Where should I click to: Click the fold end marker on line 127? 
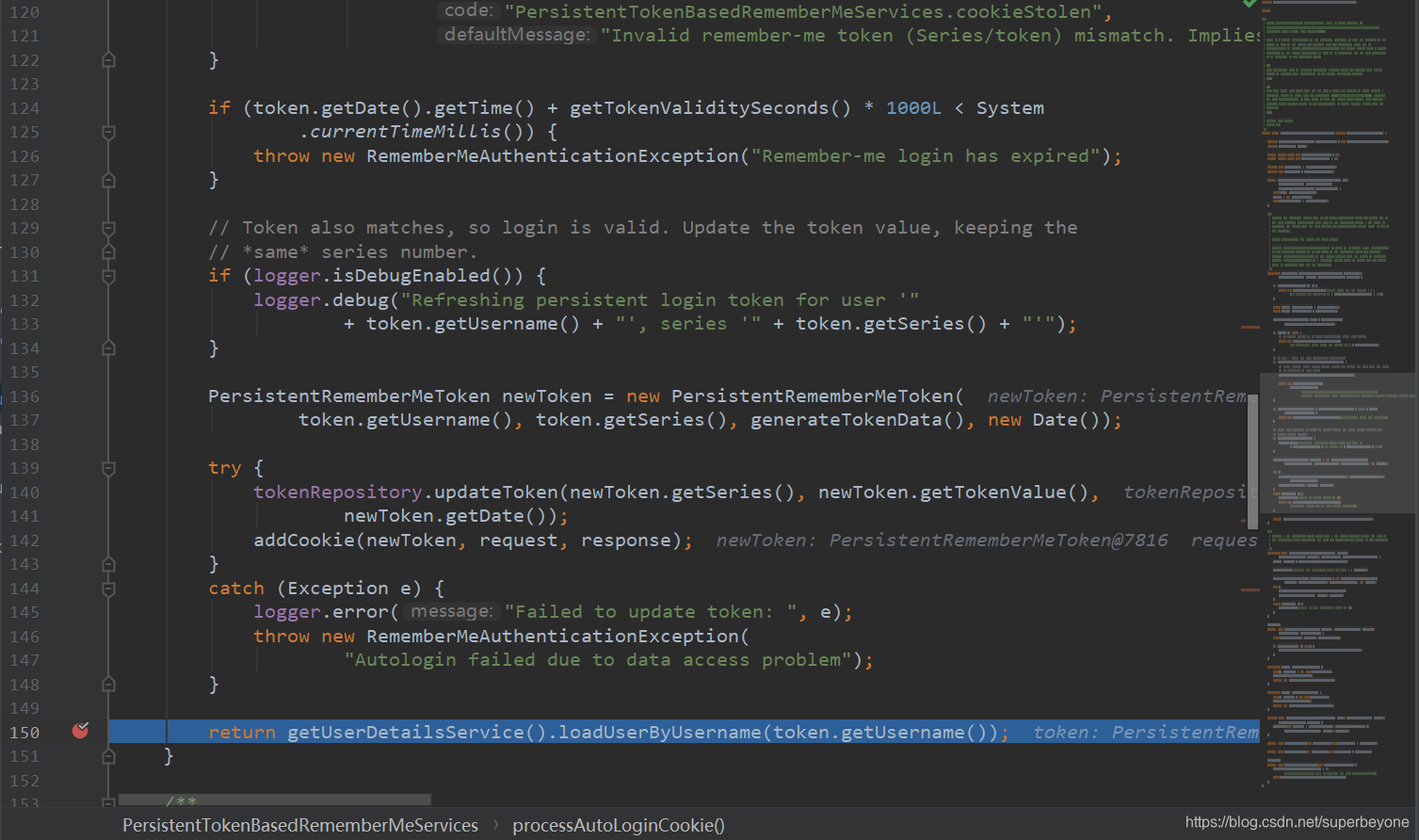108,180
